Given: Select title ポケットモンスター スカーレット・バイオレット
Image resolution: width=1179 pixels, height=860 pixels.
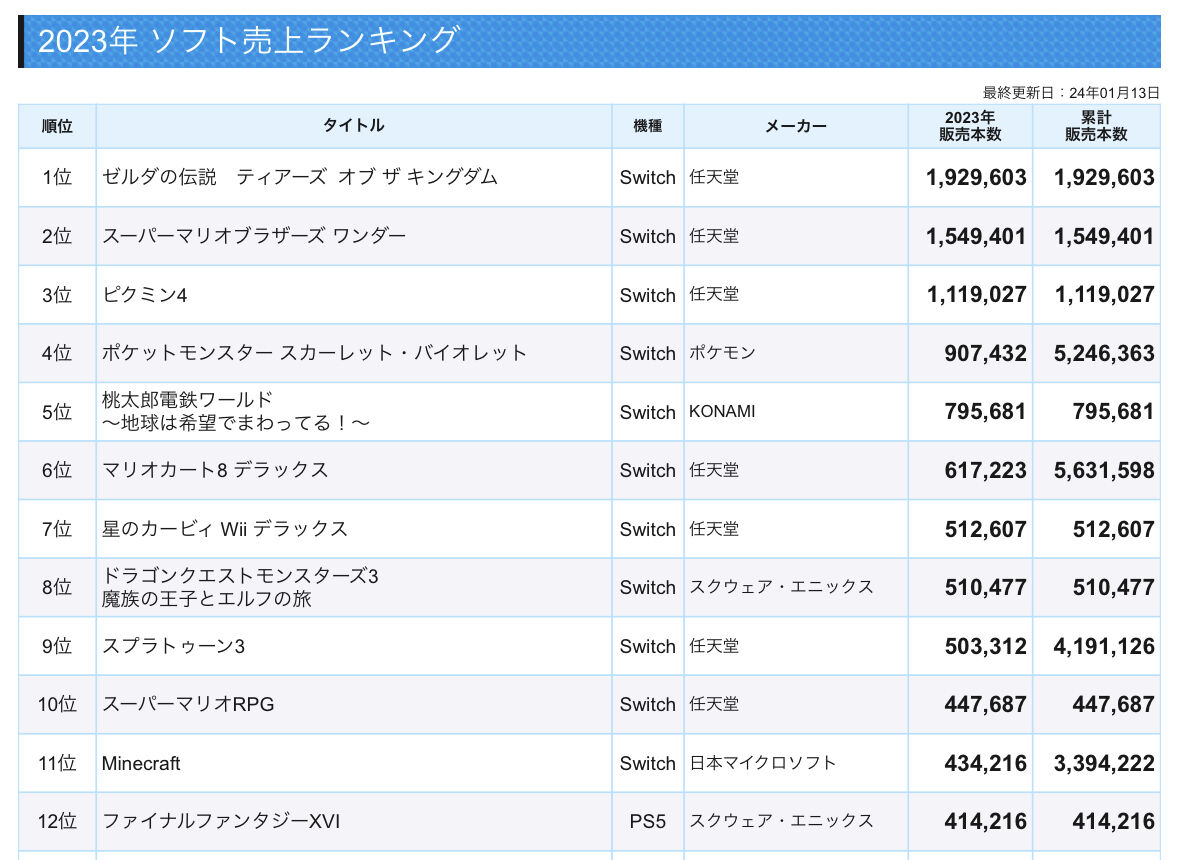Looking at the screenshot, I should (x=314, y=353).
